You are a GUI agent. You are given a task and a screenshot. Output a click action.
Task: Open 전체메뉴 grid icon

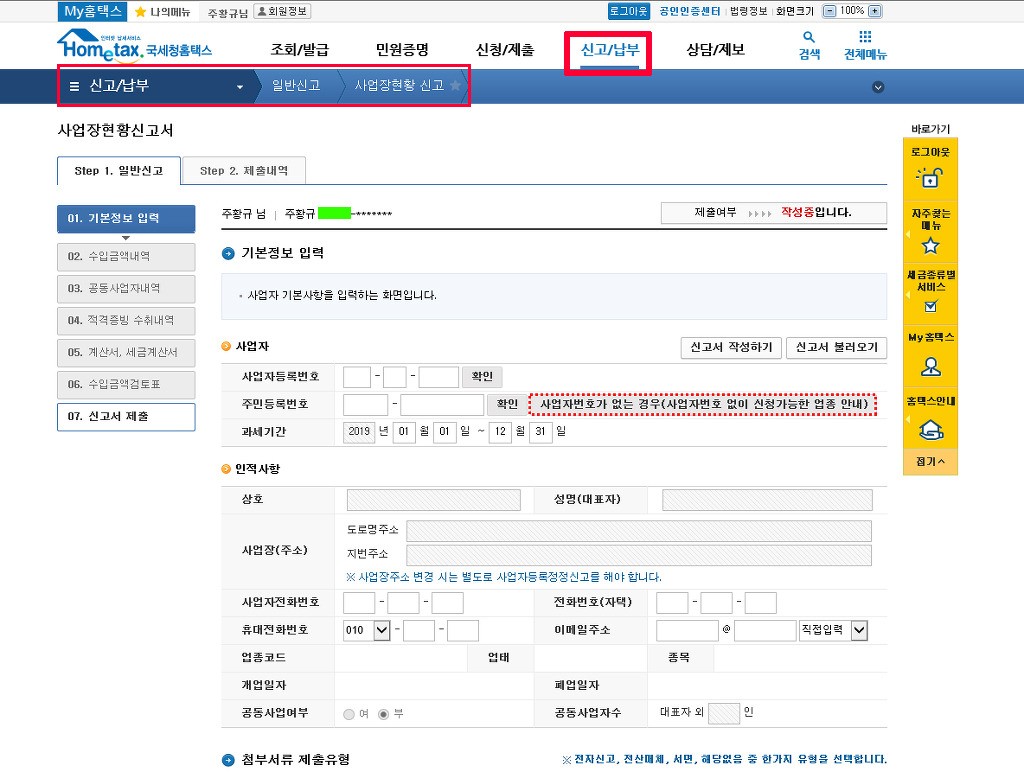click(x=865, y=37)
